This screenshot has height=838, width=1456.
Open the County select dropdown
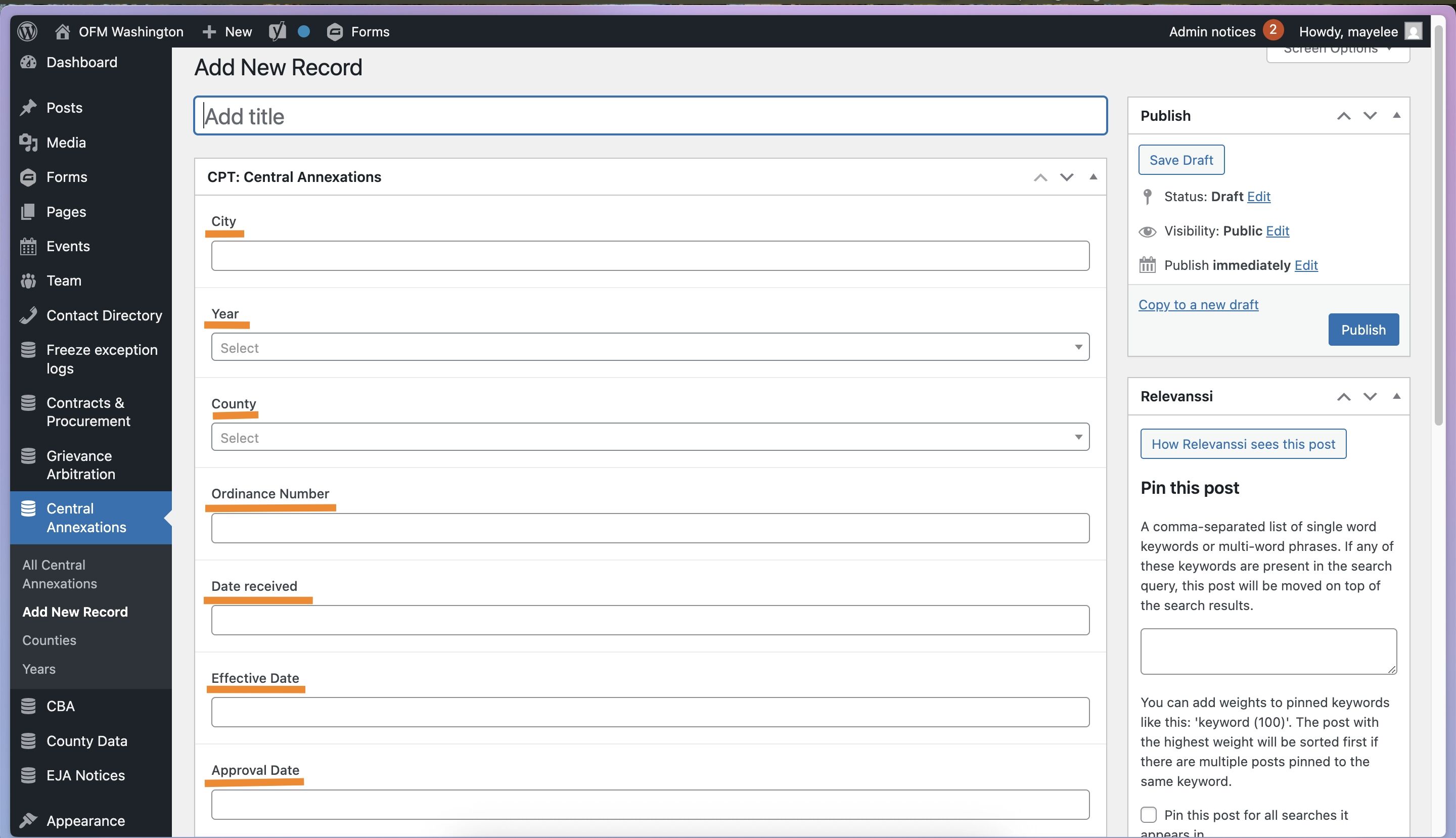click(650, 437)
